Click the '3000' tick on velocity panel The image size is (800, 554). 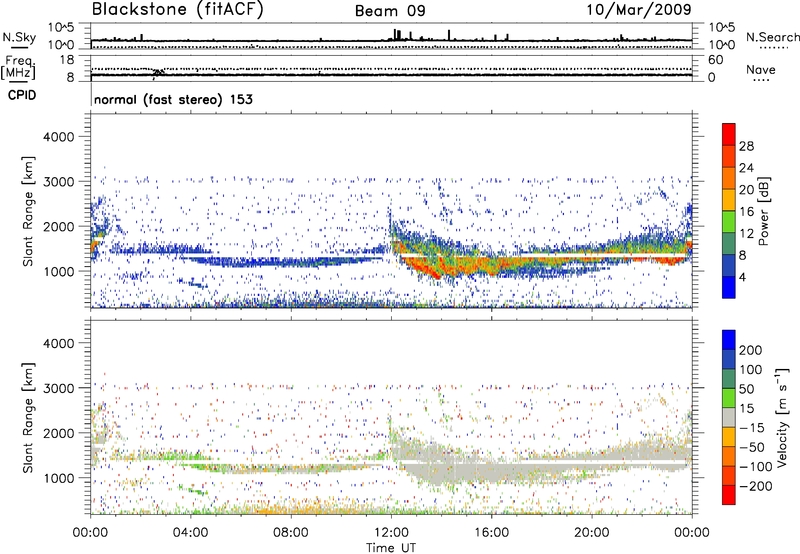(58, 388)
